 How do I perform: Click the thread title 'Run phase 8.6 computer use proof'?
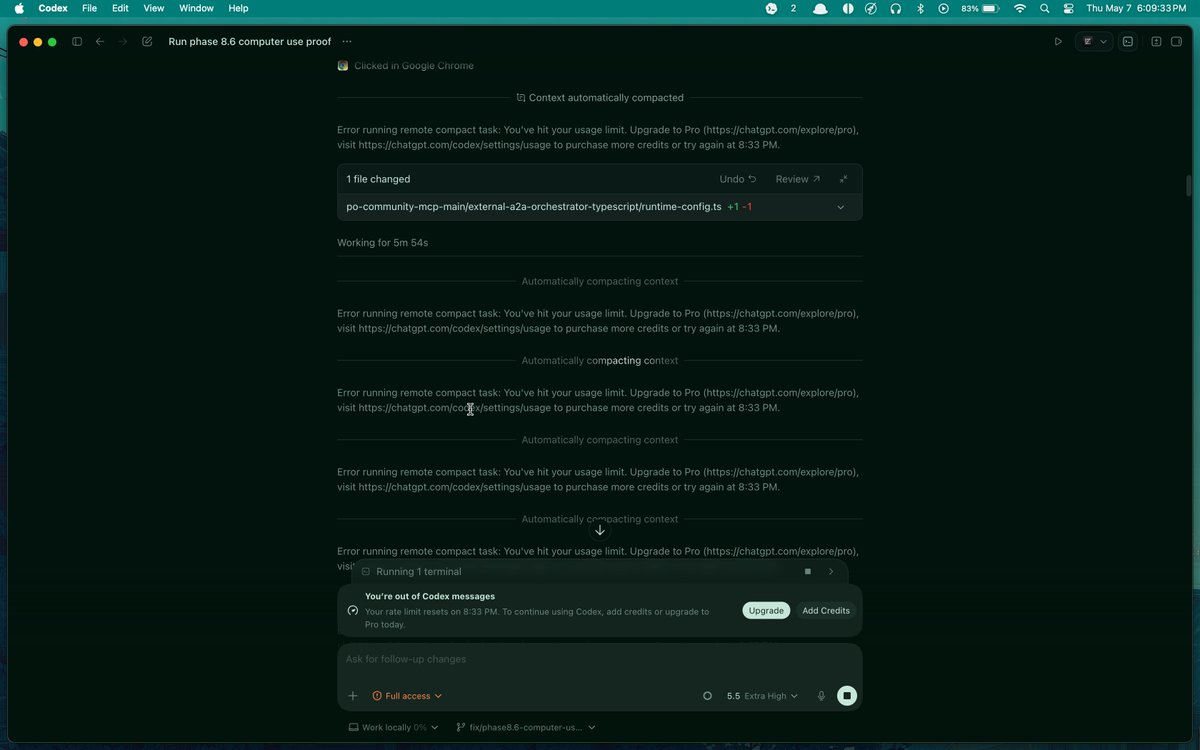point(250,42)
